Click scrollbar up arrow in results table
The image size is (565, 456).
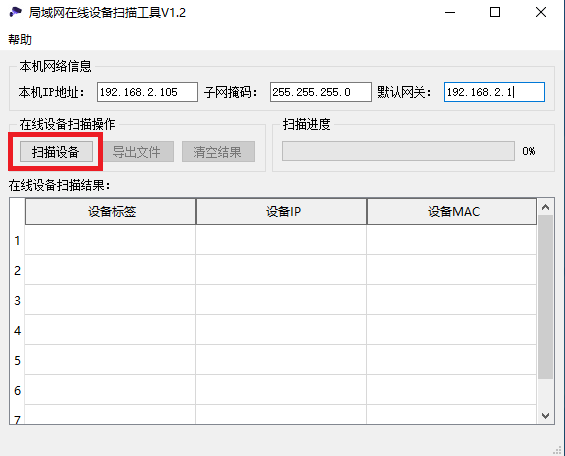coord(546,207)
